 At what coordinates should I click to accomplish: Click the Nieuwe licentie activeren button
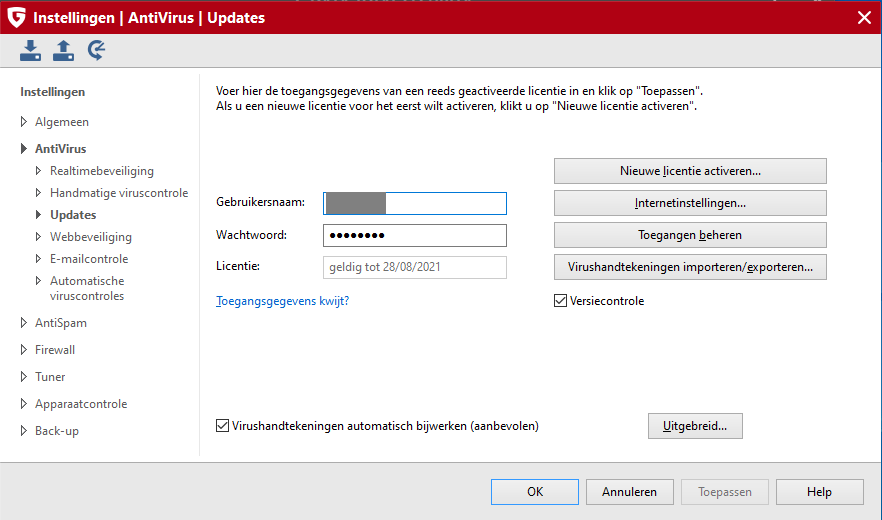690,171
